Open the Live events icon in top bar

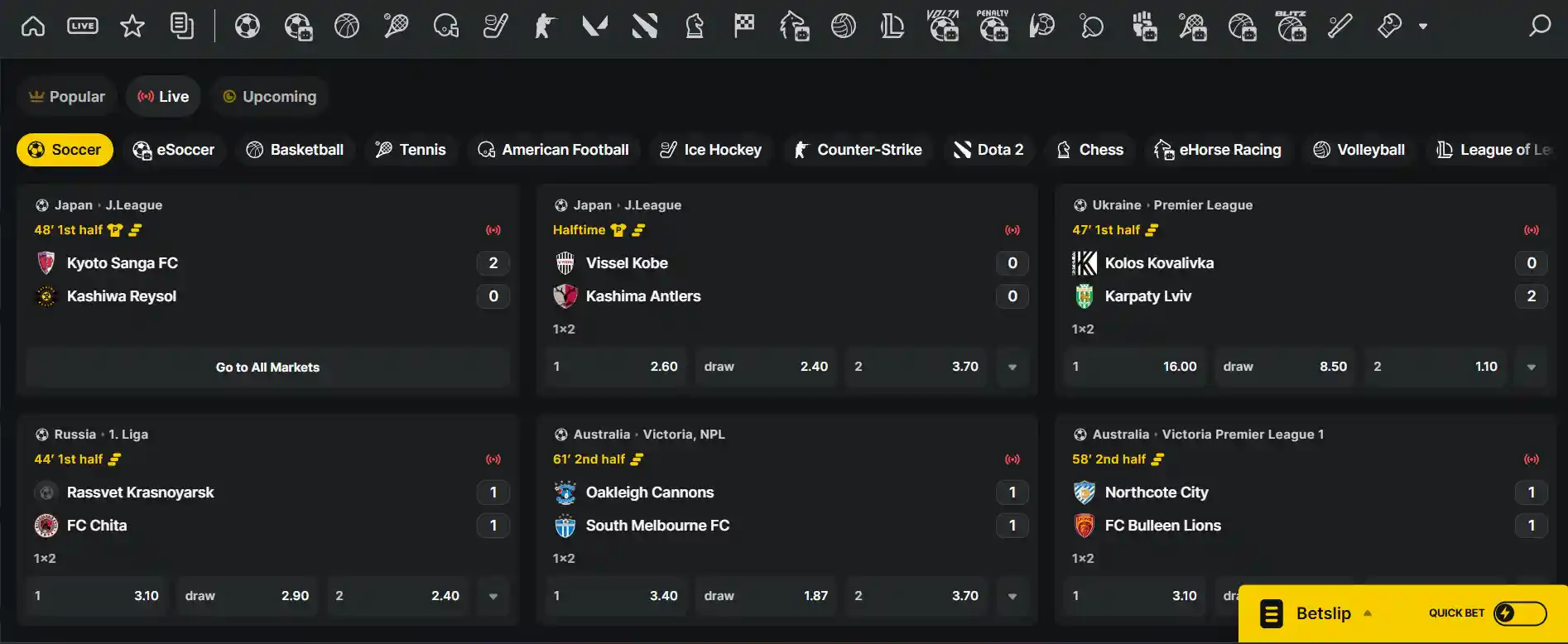pos(83,26)
